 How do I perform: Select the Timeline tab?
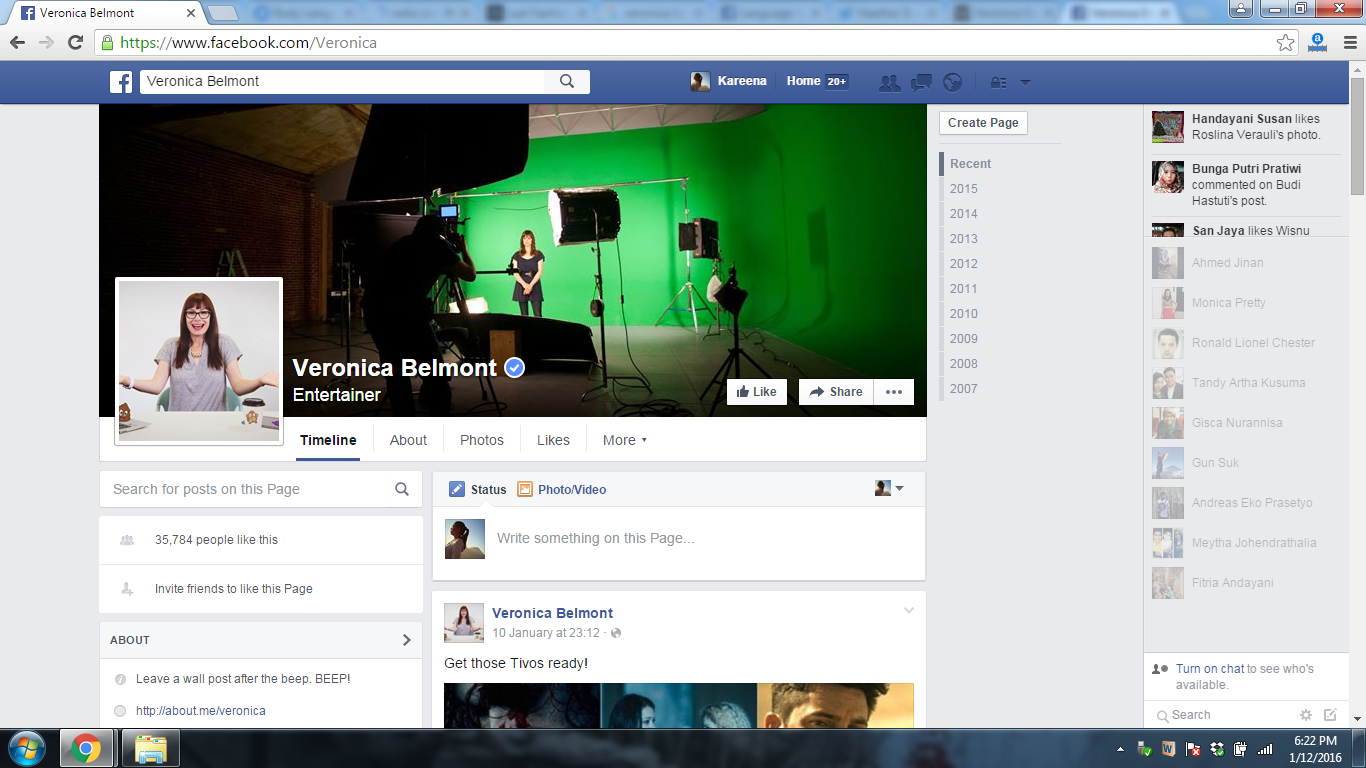coord(328,440)
